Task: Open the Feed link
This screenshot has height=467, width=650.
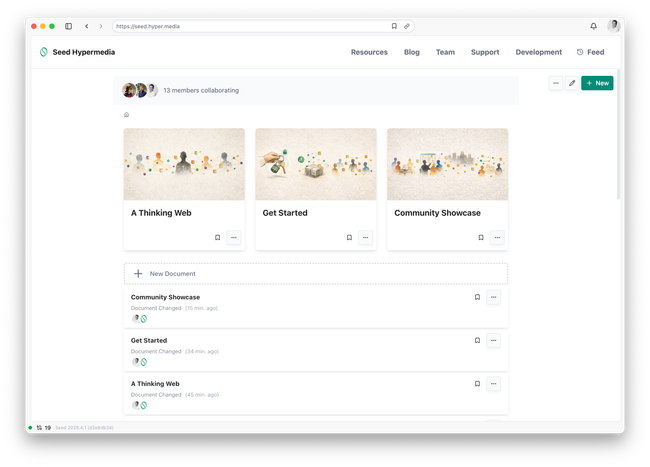Action: (x=590, y=52)
